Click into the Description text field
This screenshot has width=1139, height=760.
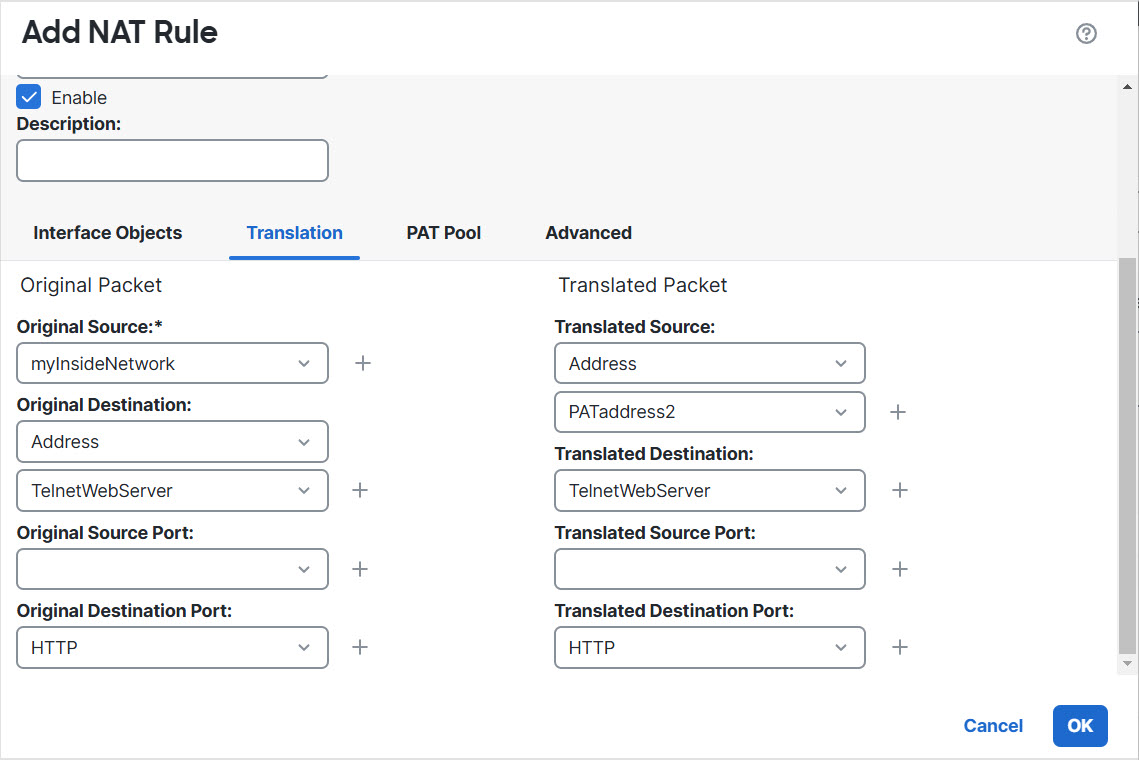(x=172, y=160)
